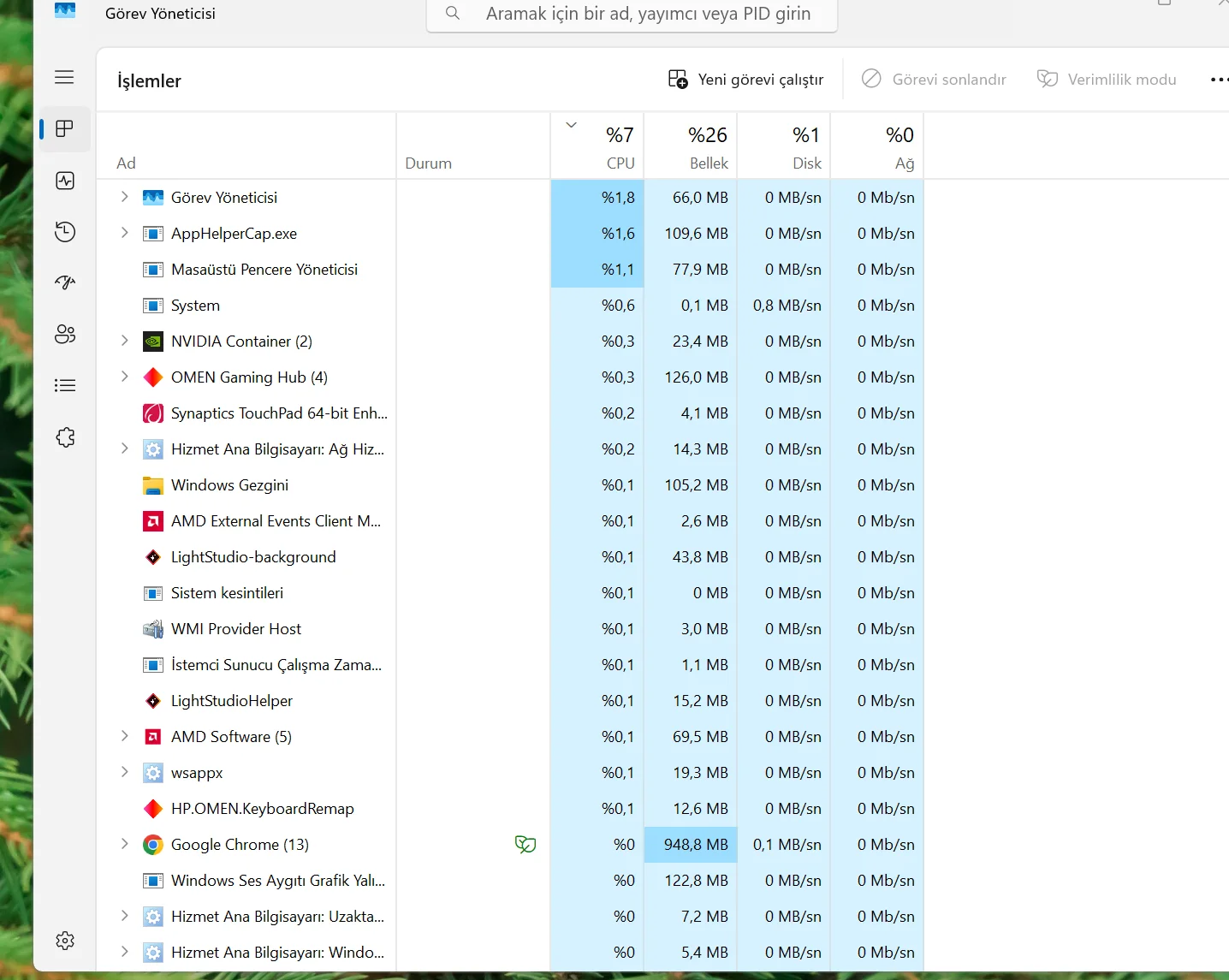Click the HP.OMEN.KeyboardRemap process icon

tap(153, 809)
